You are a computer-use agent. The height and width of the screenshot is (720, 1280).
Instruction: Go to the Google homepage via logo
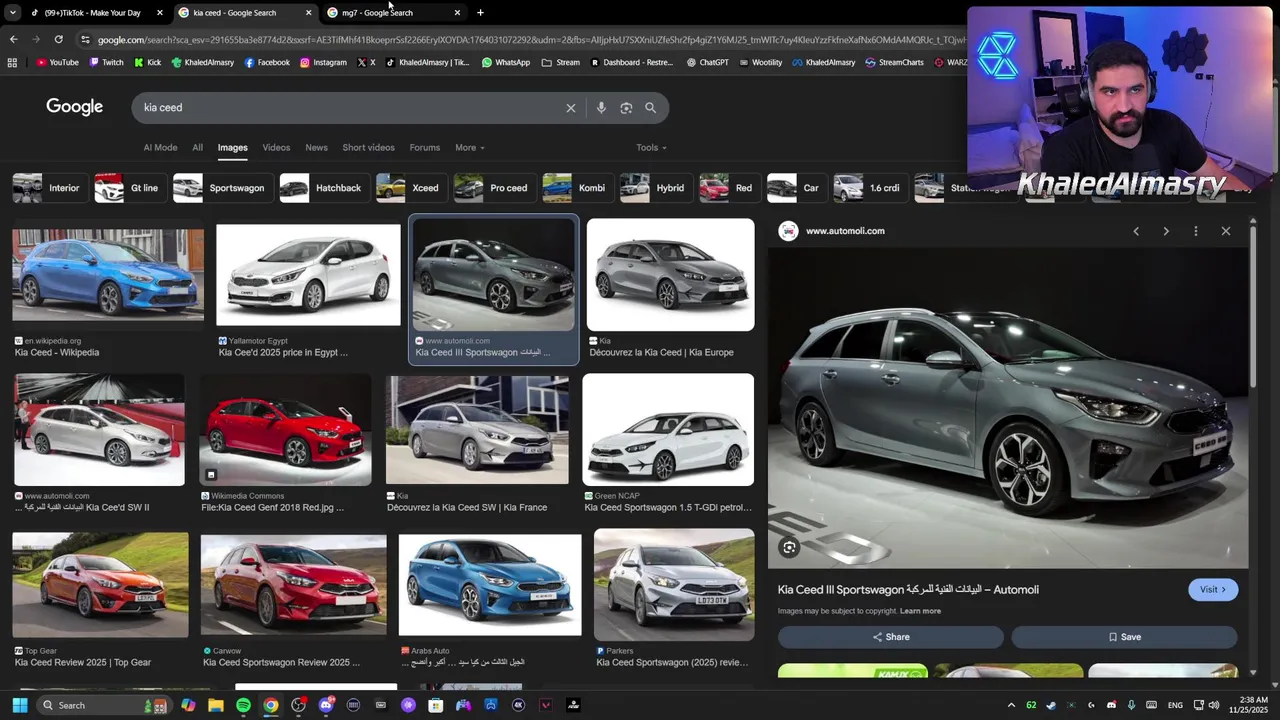click(x=74, y=107)
